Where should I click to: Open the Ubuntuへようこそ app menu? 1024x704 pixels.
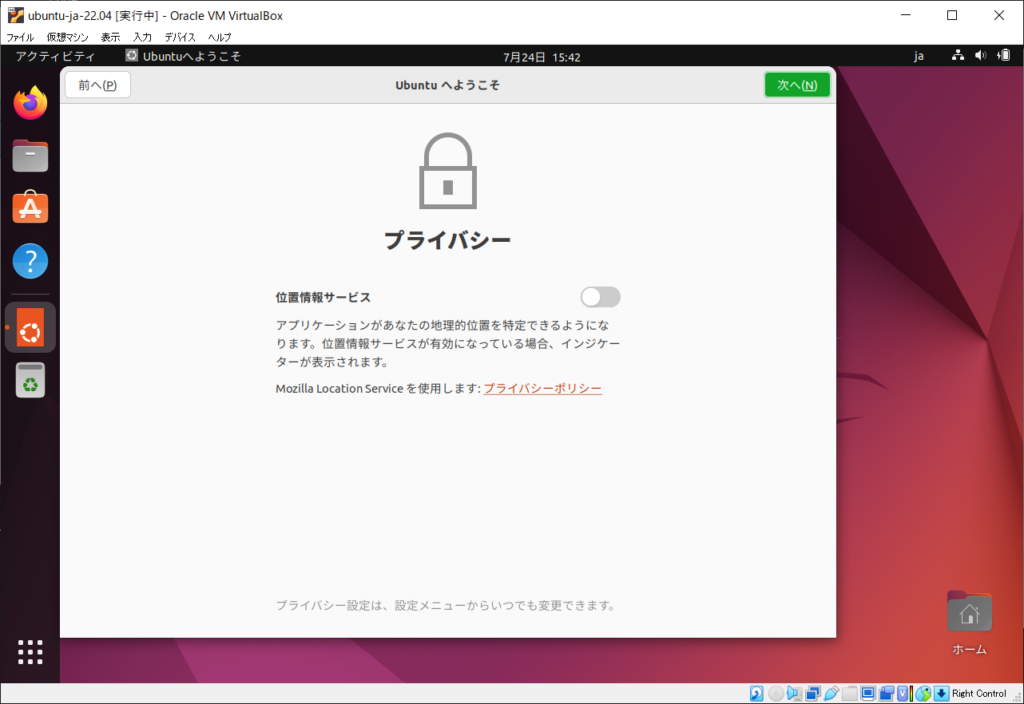pos(183,56)
